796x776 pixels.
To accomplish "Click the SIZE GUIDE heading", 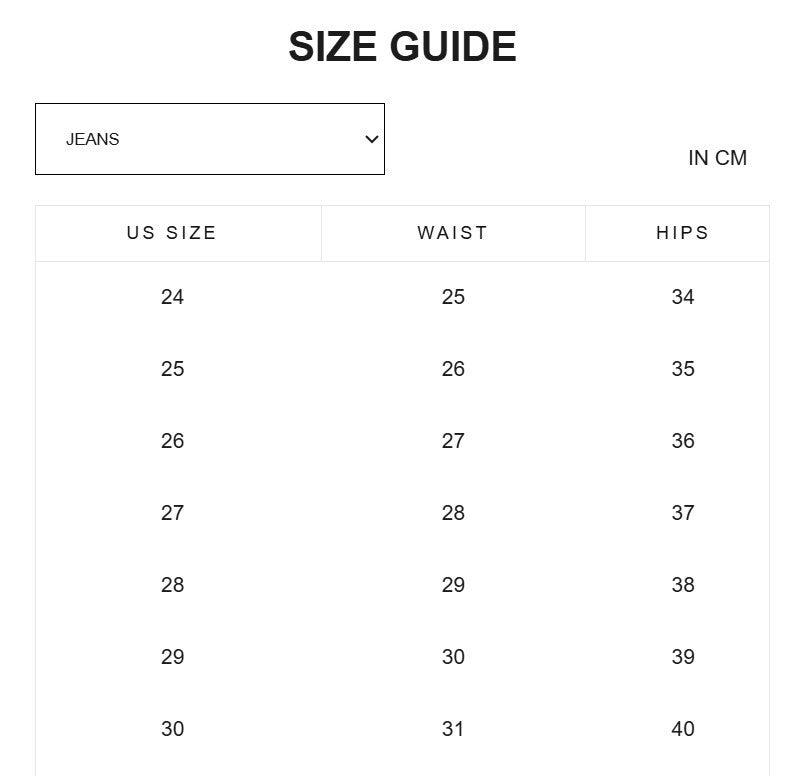I will pos(402,46).
